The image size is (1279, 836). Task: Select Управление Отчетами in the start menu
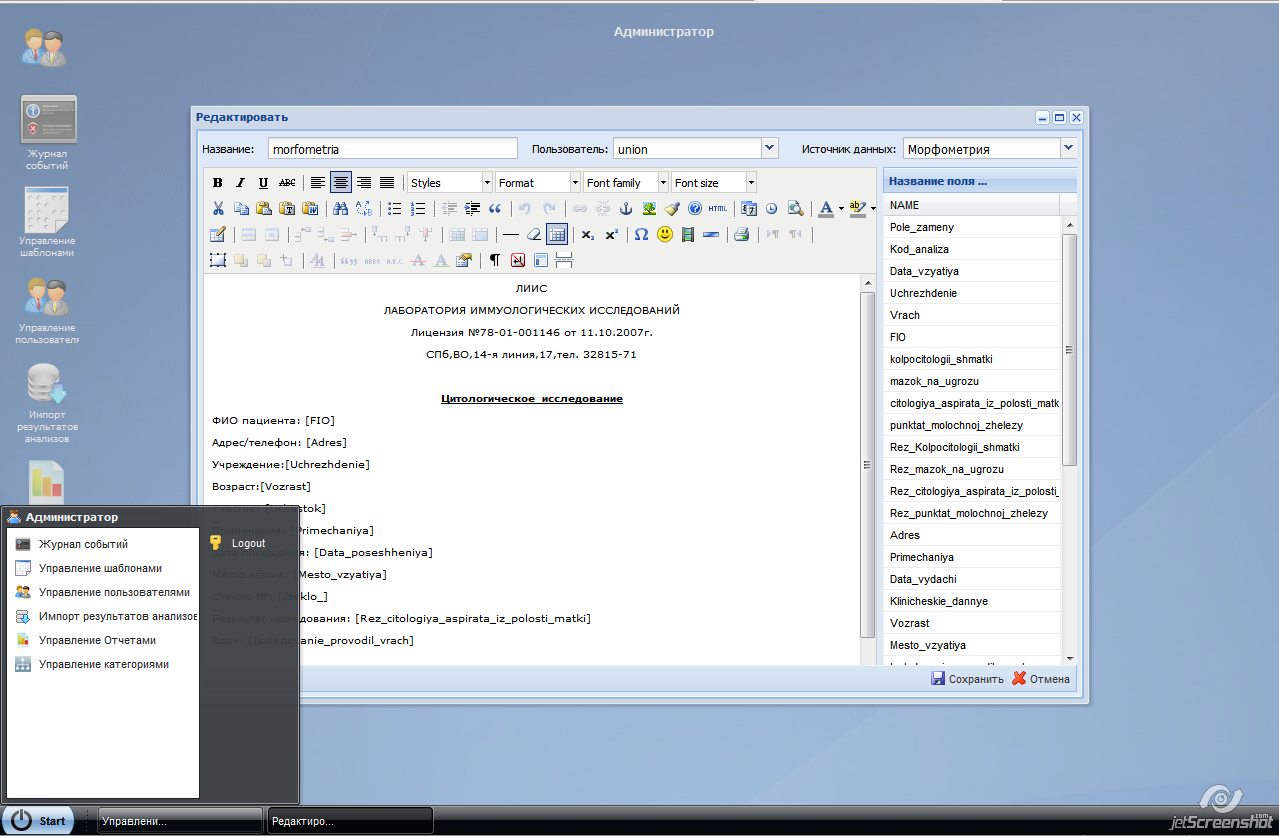(97, 640)
